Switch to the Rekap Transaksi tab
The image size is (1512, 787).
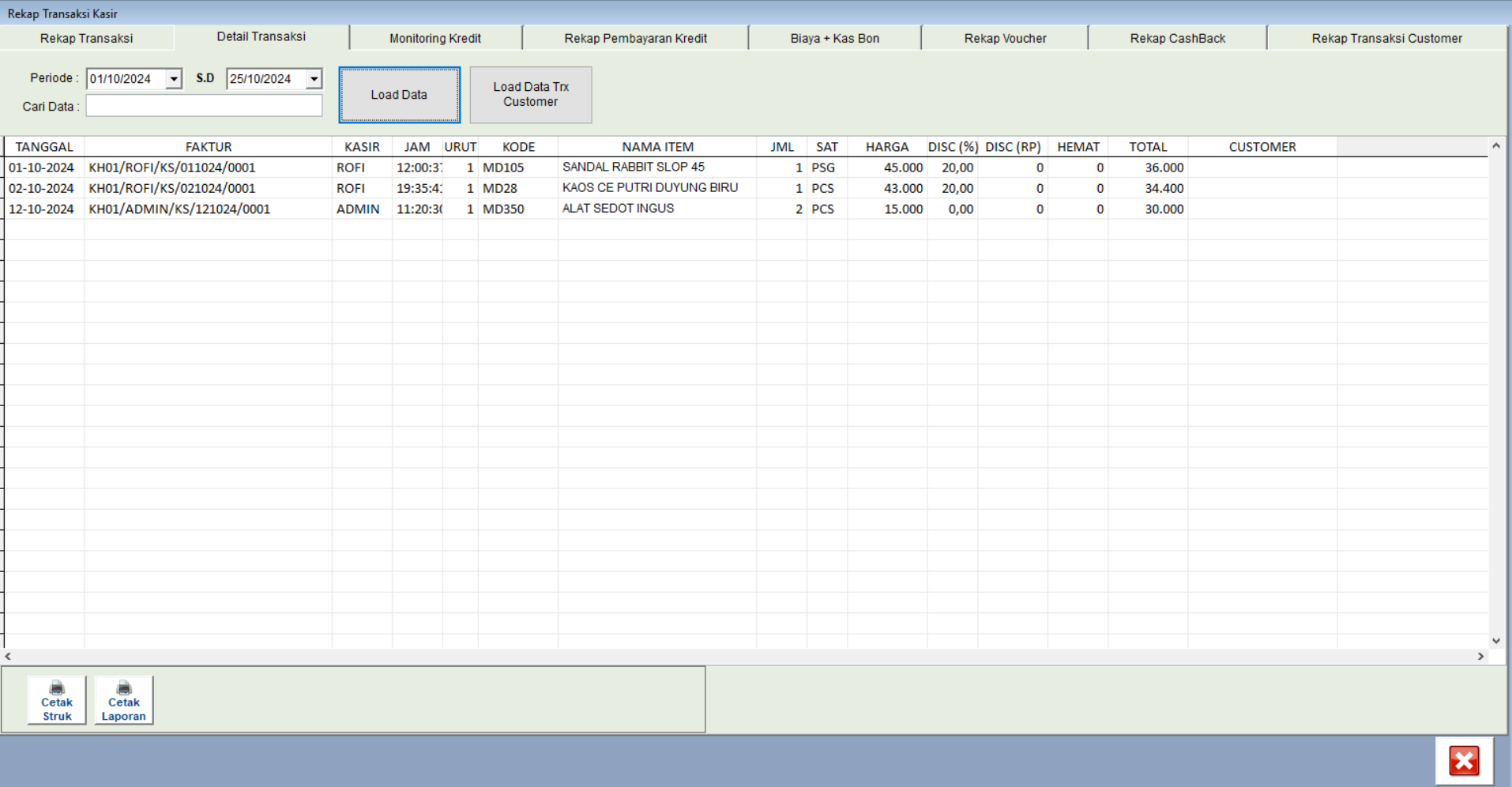pyautogui.click(x=87, y=38)
